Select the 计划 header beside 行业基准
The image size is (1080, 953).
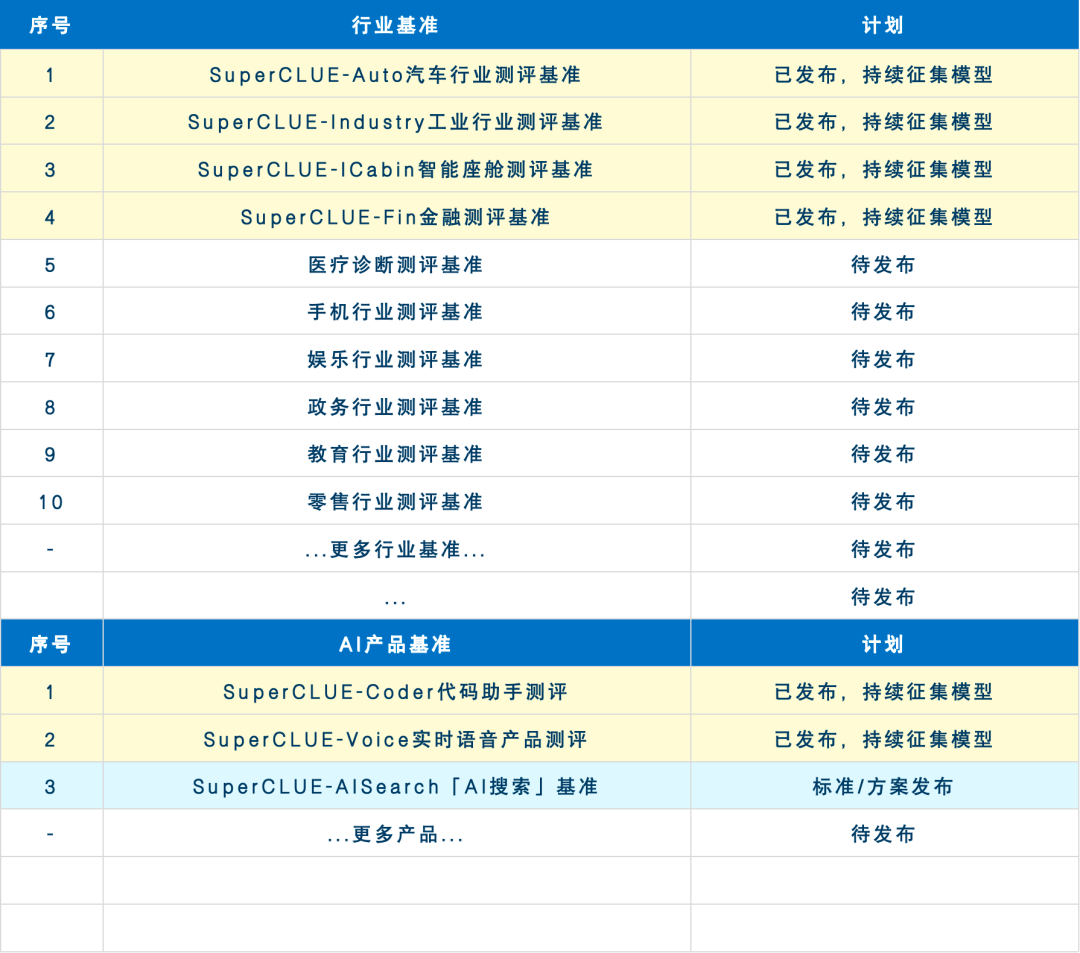[x=883, y=25]
